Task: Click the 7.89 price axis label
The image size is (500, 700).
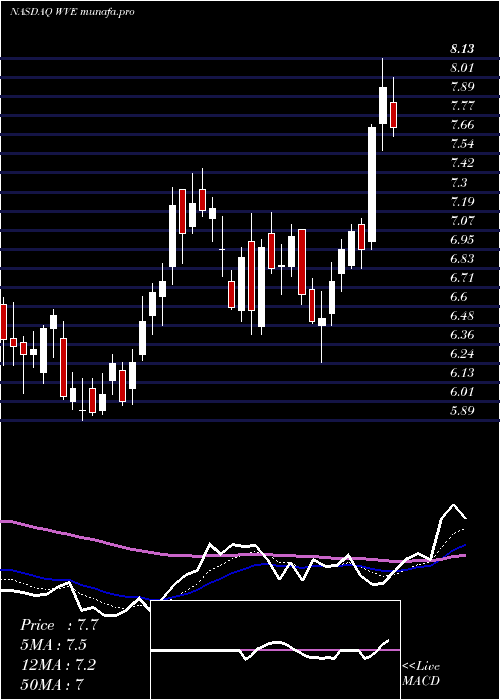Action: (462, 87)
